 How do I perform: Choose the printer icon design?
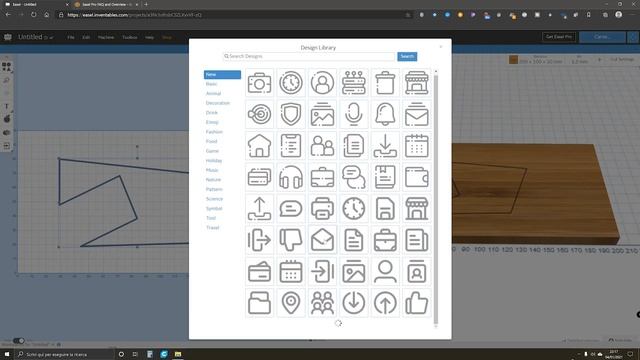coord(322,209)
